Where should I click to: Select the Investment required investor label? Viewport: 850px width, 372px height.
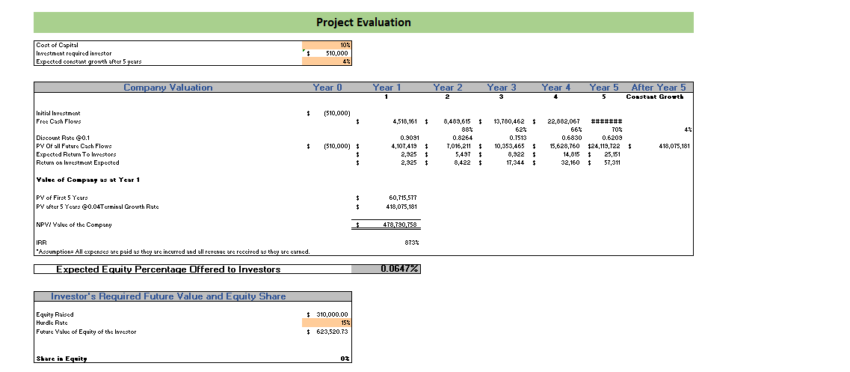click(74, 53)
